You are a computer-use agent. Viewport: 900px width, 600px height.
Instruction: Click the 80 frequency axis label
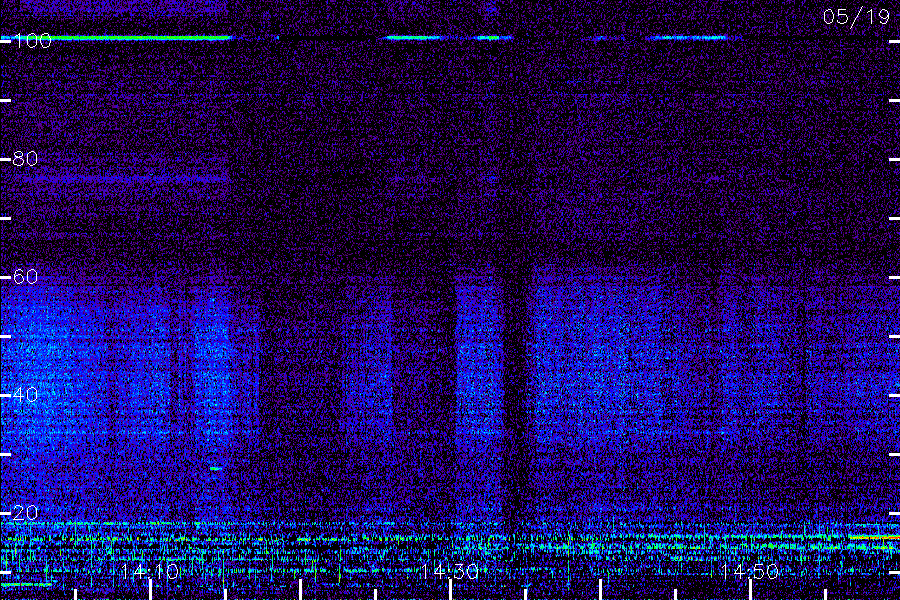(25, 159)
